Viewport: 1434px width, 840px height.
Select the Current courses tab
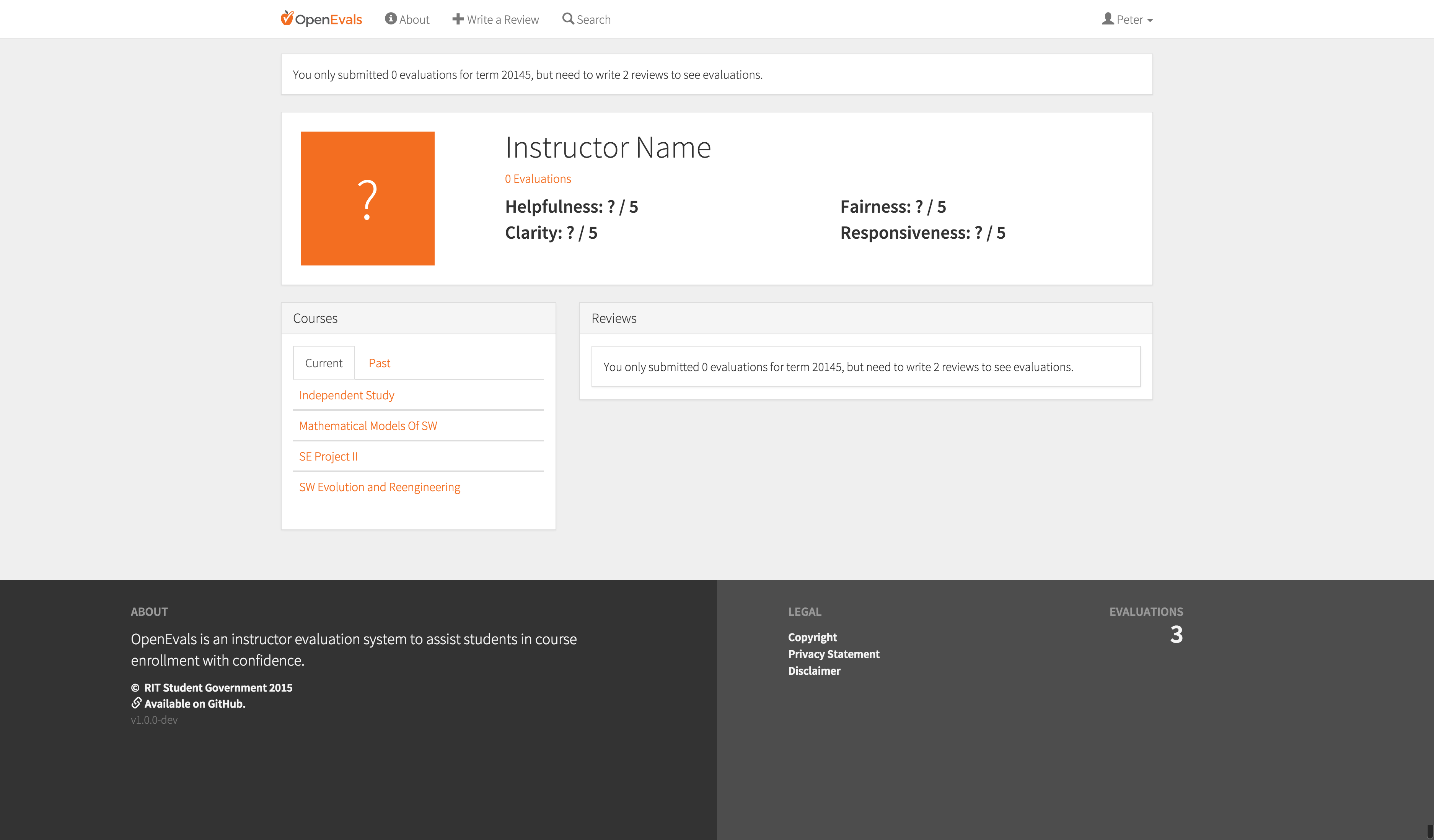point(324,363)
